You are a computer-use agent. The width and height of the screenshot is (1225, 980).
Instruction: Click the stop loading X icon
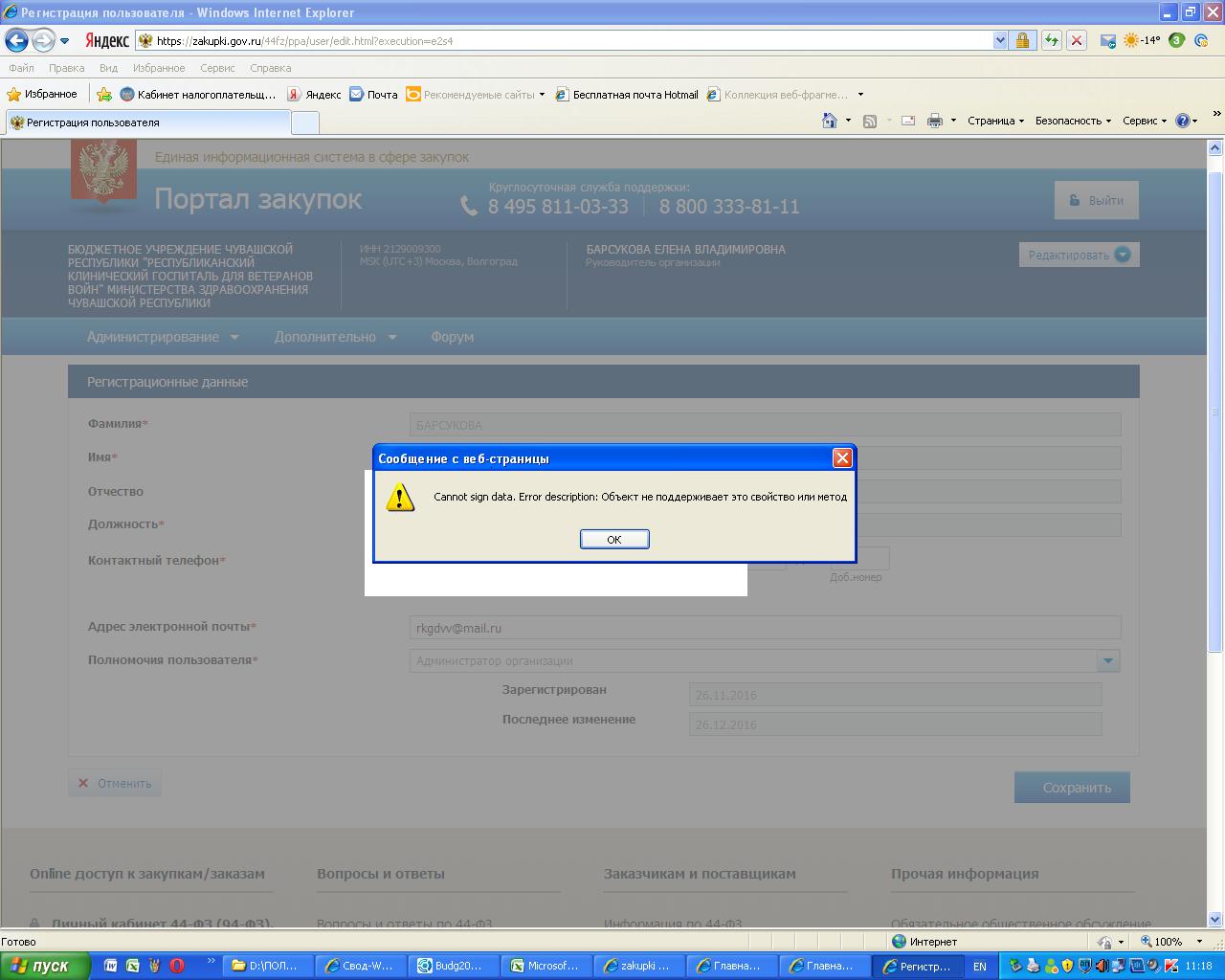coord(1077,40)
